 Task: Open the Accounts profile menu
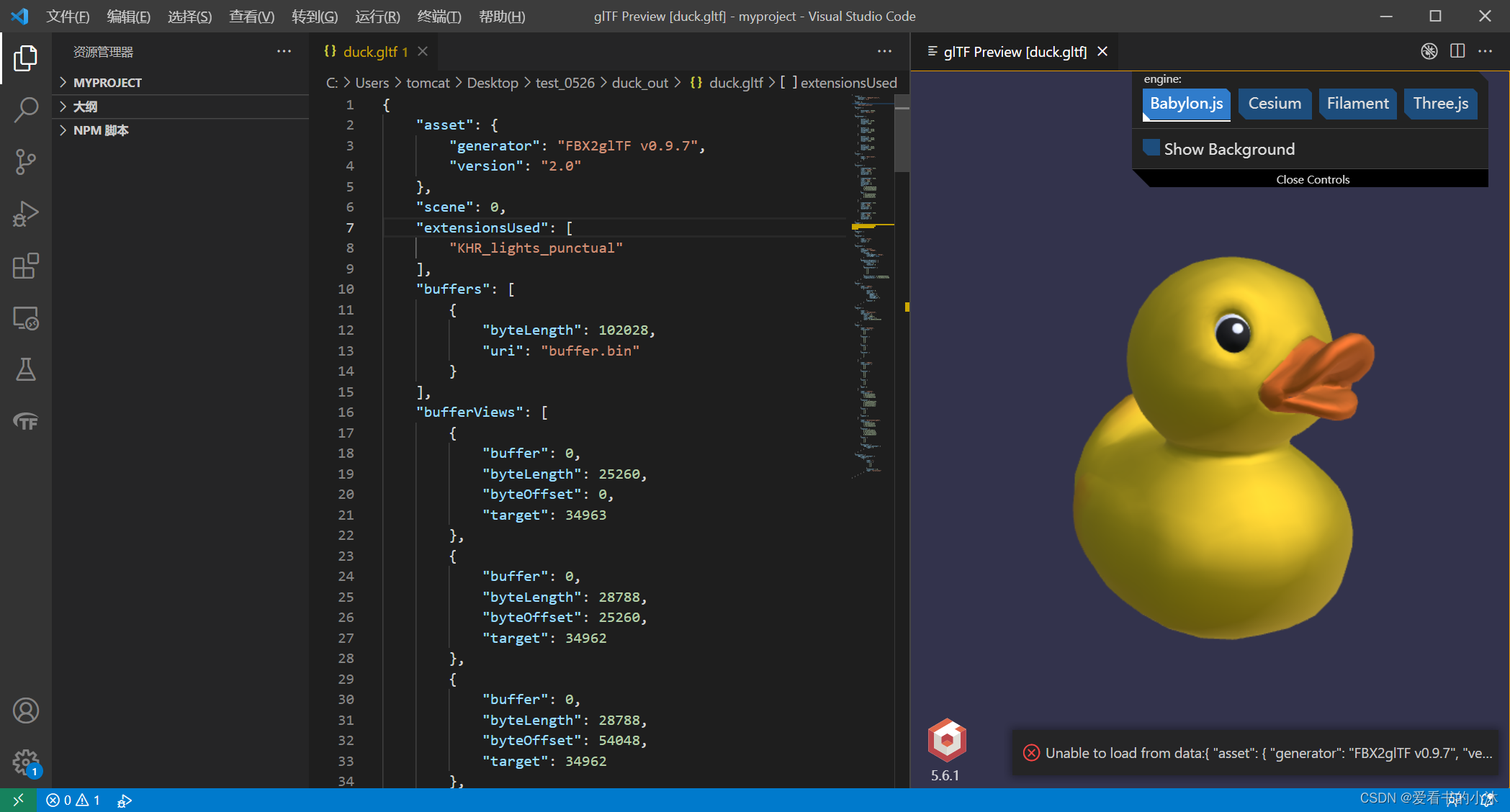tap(26, 710)
